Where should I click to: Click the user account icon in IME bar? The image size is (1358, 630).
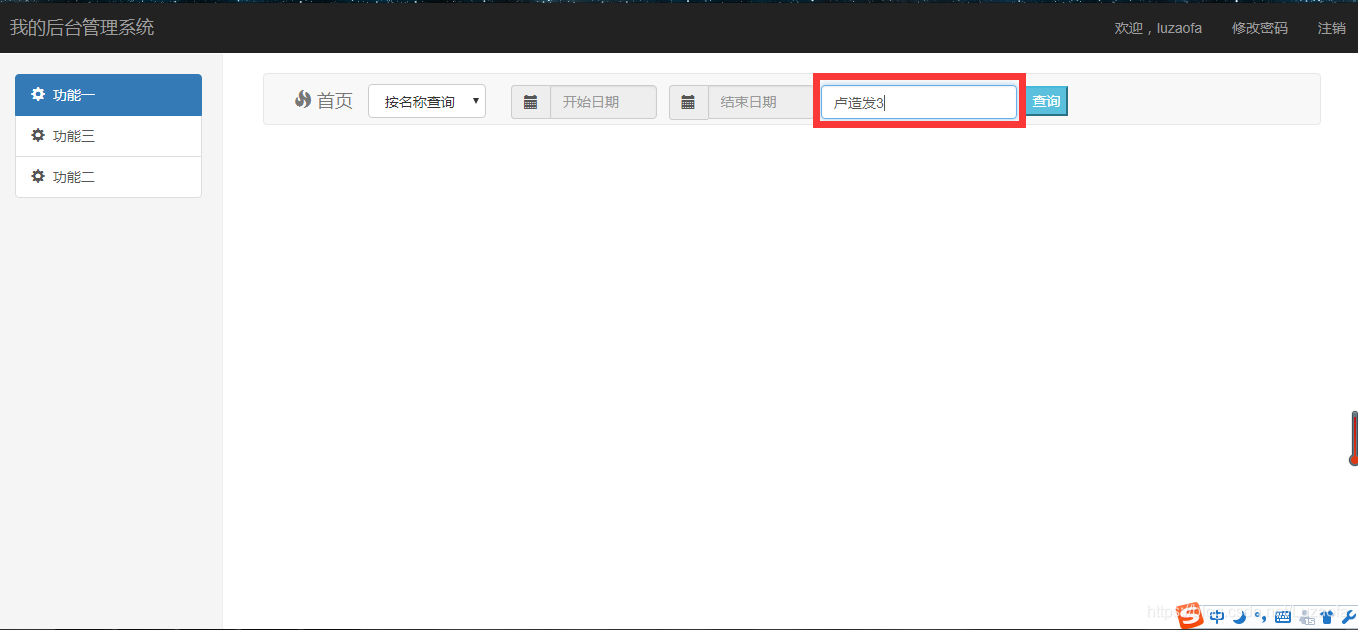coord(1306,618)
